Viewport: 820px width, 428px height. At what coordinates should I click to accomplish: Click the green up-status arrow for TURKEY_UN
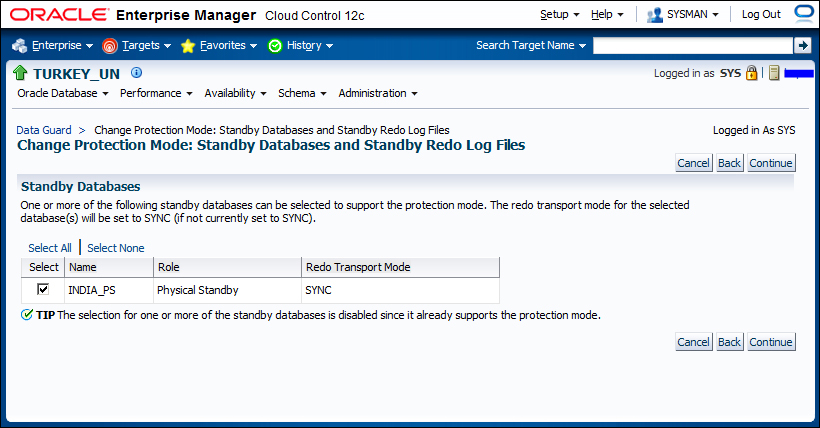tap(20, 73)
